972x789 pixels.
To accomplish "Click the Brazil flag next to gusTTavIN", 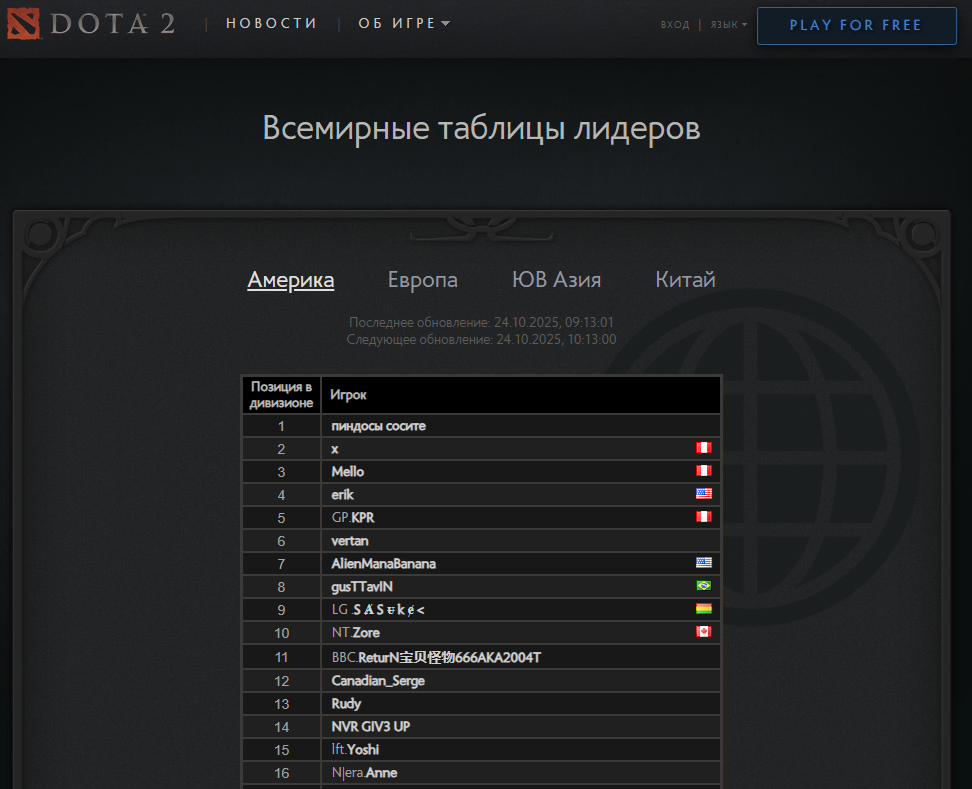I will coord(703,586).
